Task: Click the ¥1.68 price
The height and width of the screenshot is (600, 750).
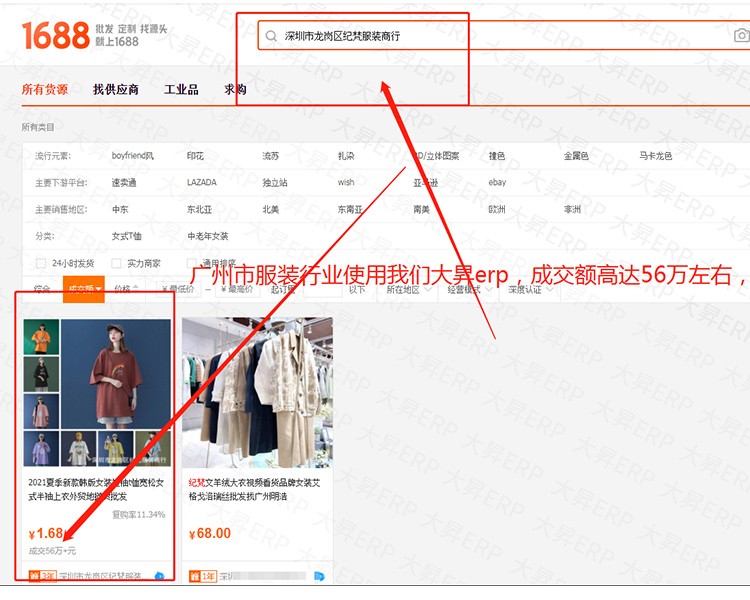Action: [46, 533]
